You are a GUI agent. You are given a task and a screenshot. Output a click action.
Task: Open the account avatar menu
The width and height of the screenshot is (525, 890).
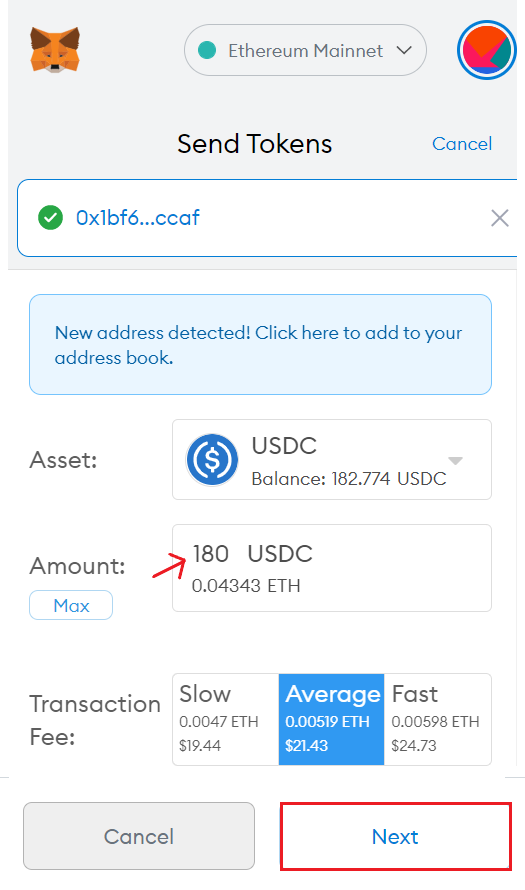pos(486,50)
